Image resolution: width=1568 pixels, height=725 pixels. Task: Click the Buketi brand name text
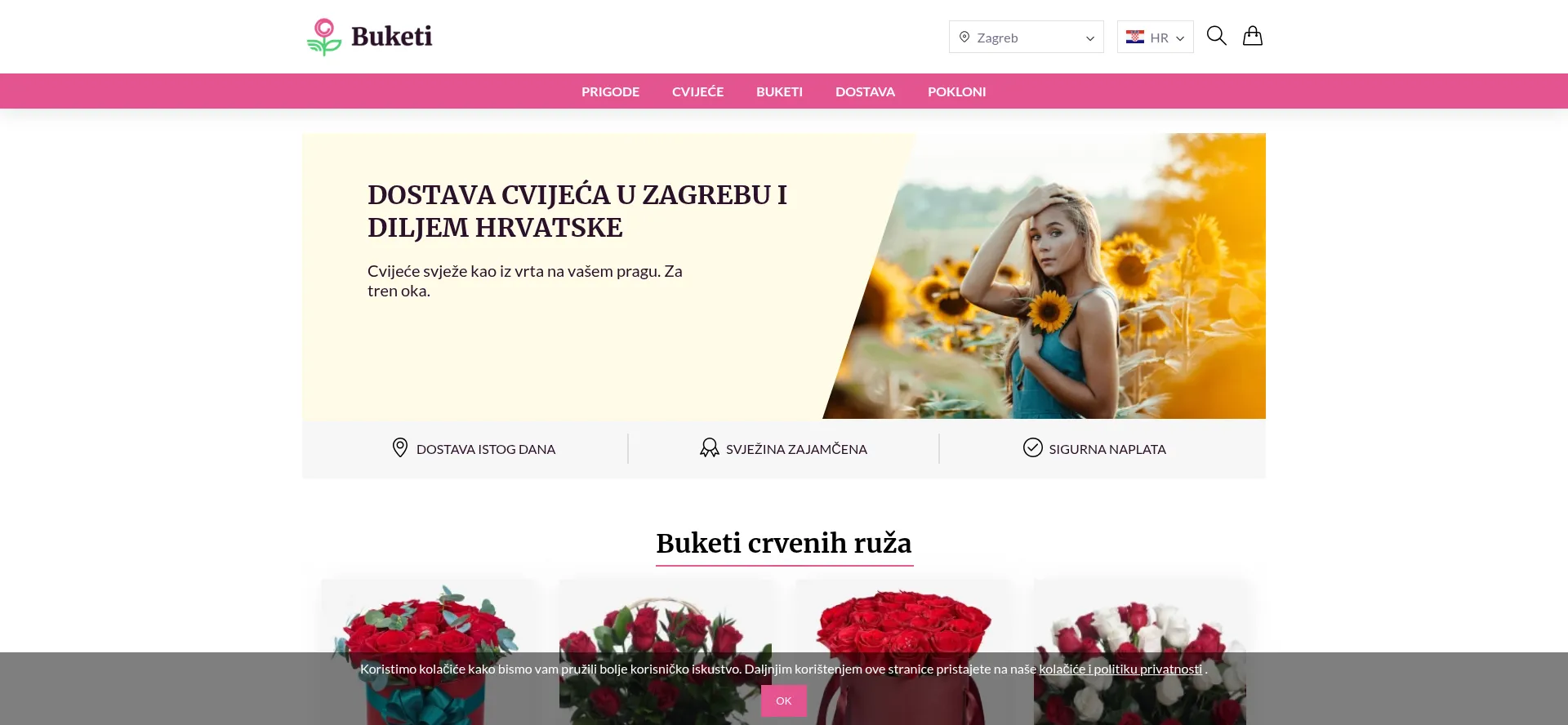click(x=391, y=37)
